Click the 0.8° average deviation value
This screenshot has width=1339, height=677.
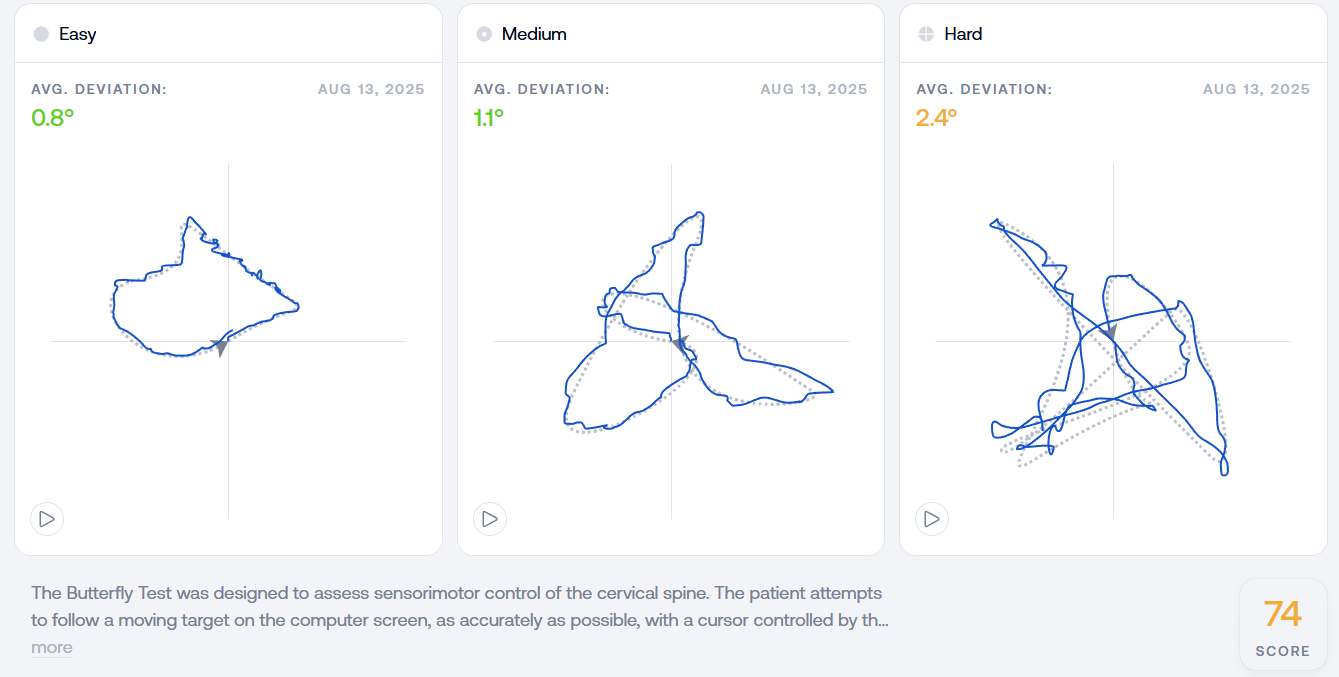click(53, 117)
